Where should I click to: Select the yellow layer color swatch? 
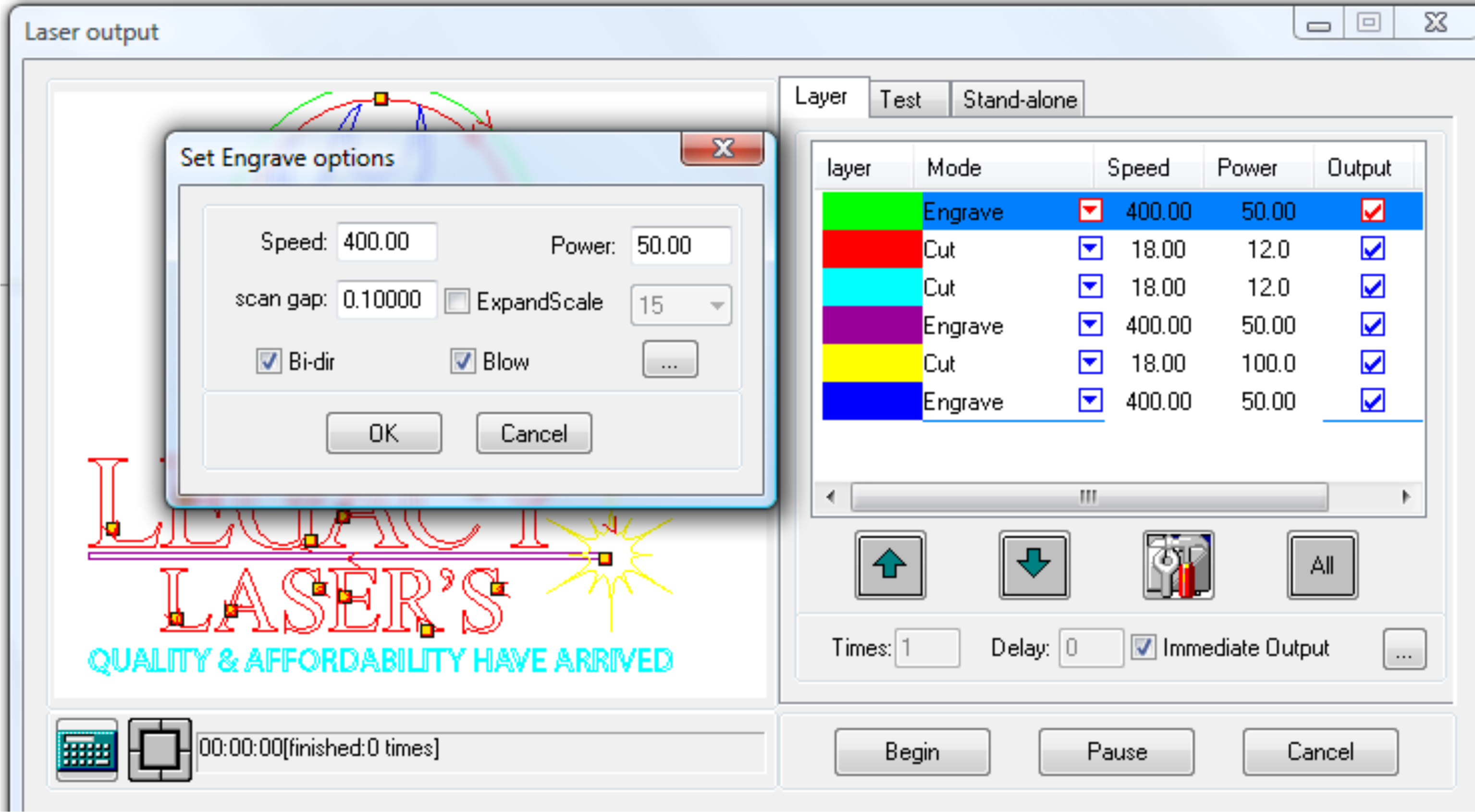click(872, 362)
